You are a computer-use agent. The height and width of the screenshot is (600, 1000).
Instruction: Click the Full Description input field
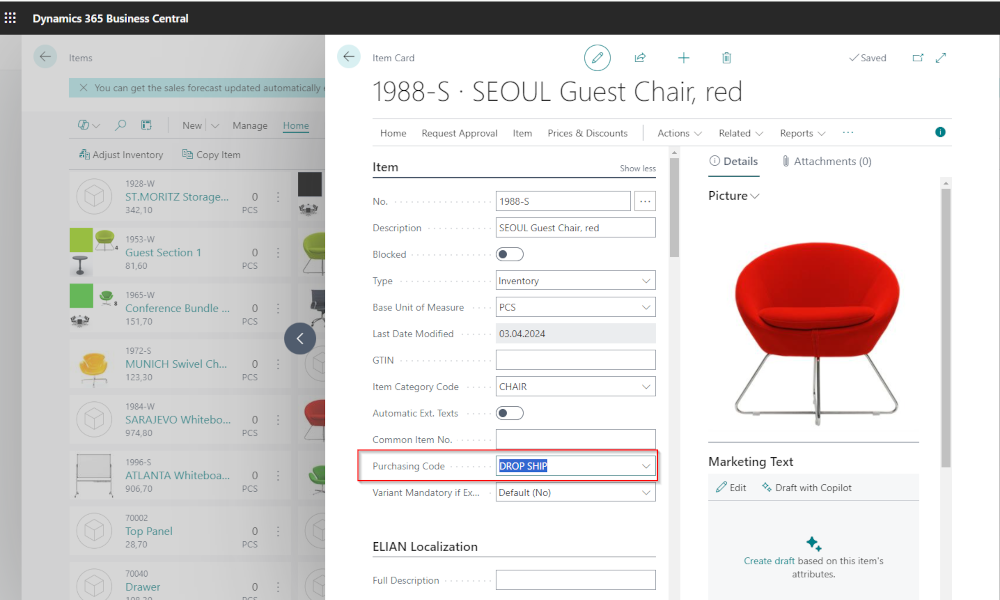576,580
